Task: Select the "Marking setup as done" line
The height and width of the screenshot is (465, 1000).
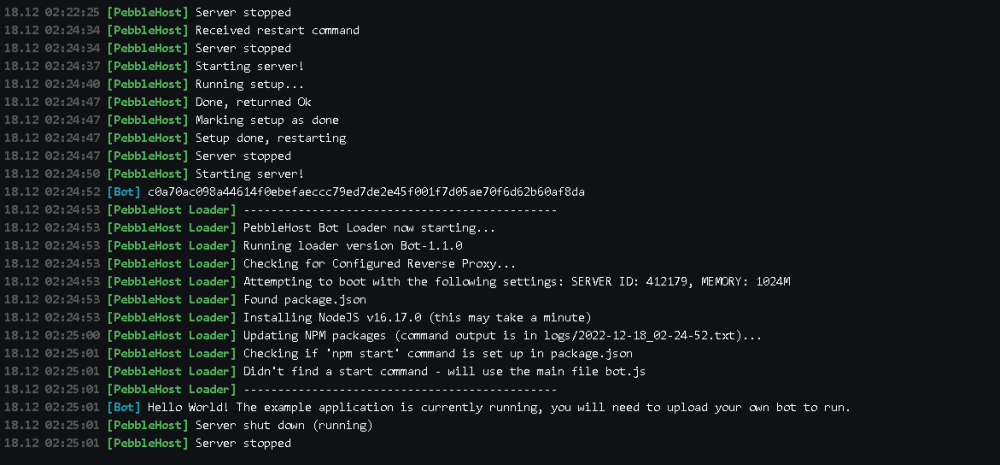Action: [x=266, y=120]
